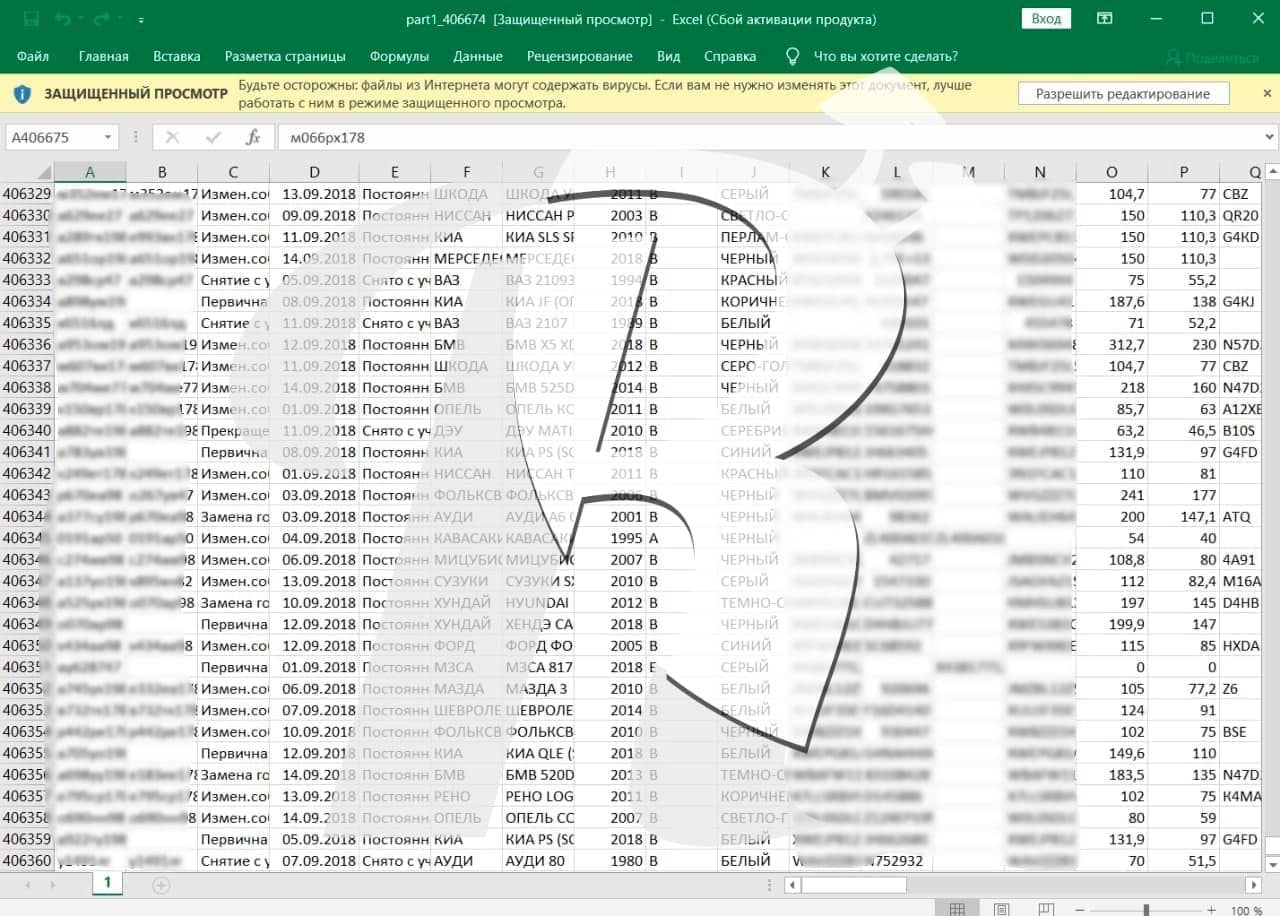The width and height of the screenshot is (1280, 916).
Task: Select Normal view icon in status bar
Action: coord(957,909)
